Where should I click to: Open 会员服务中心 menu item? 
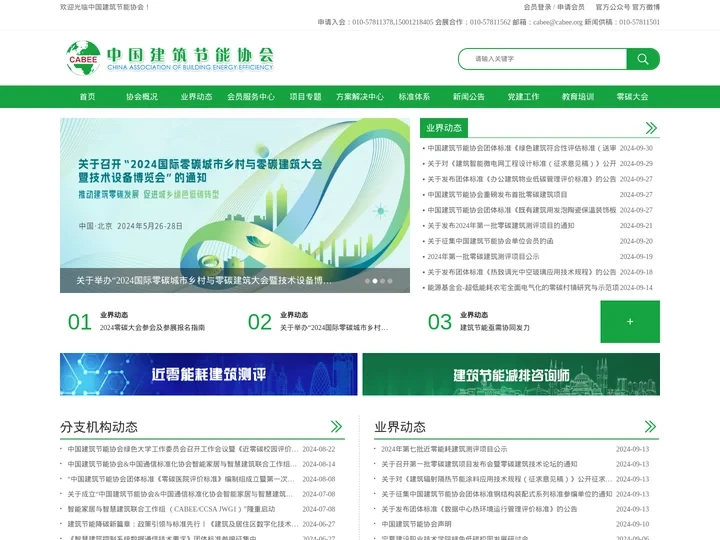coord(251,96)
